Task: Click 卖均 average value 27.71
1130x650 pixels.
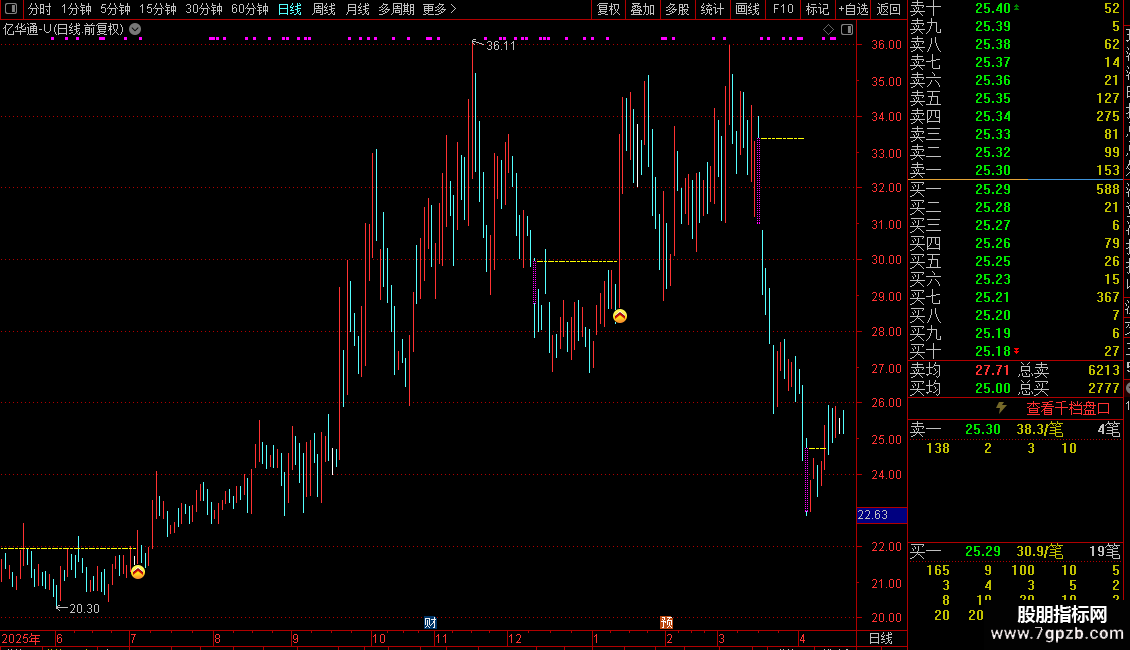Action: coord(992,370)
